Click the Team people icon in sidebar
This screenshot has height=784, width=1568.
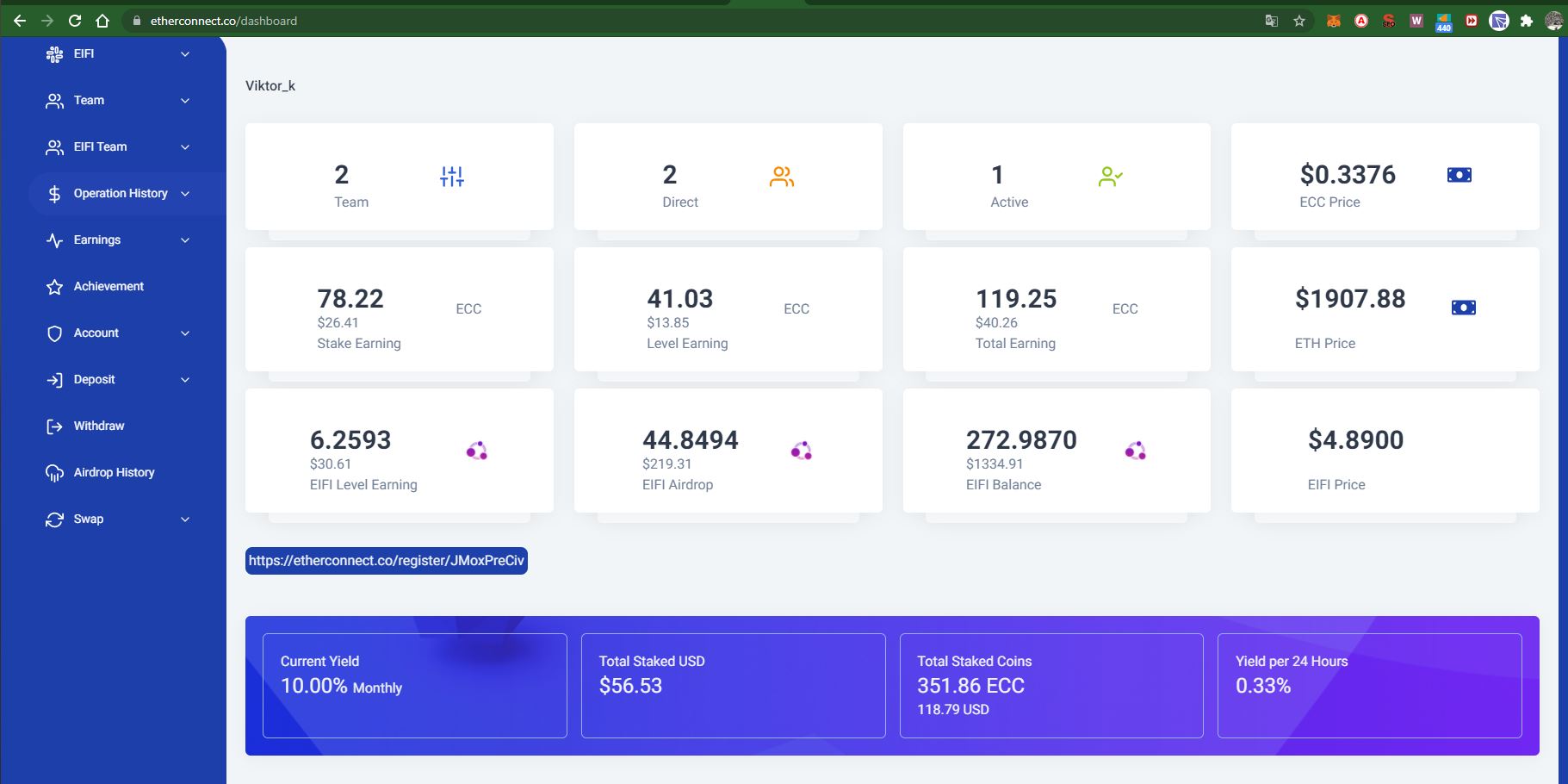tap(54, 101)
